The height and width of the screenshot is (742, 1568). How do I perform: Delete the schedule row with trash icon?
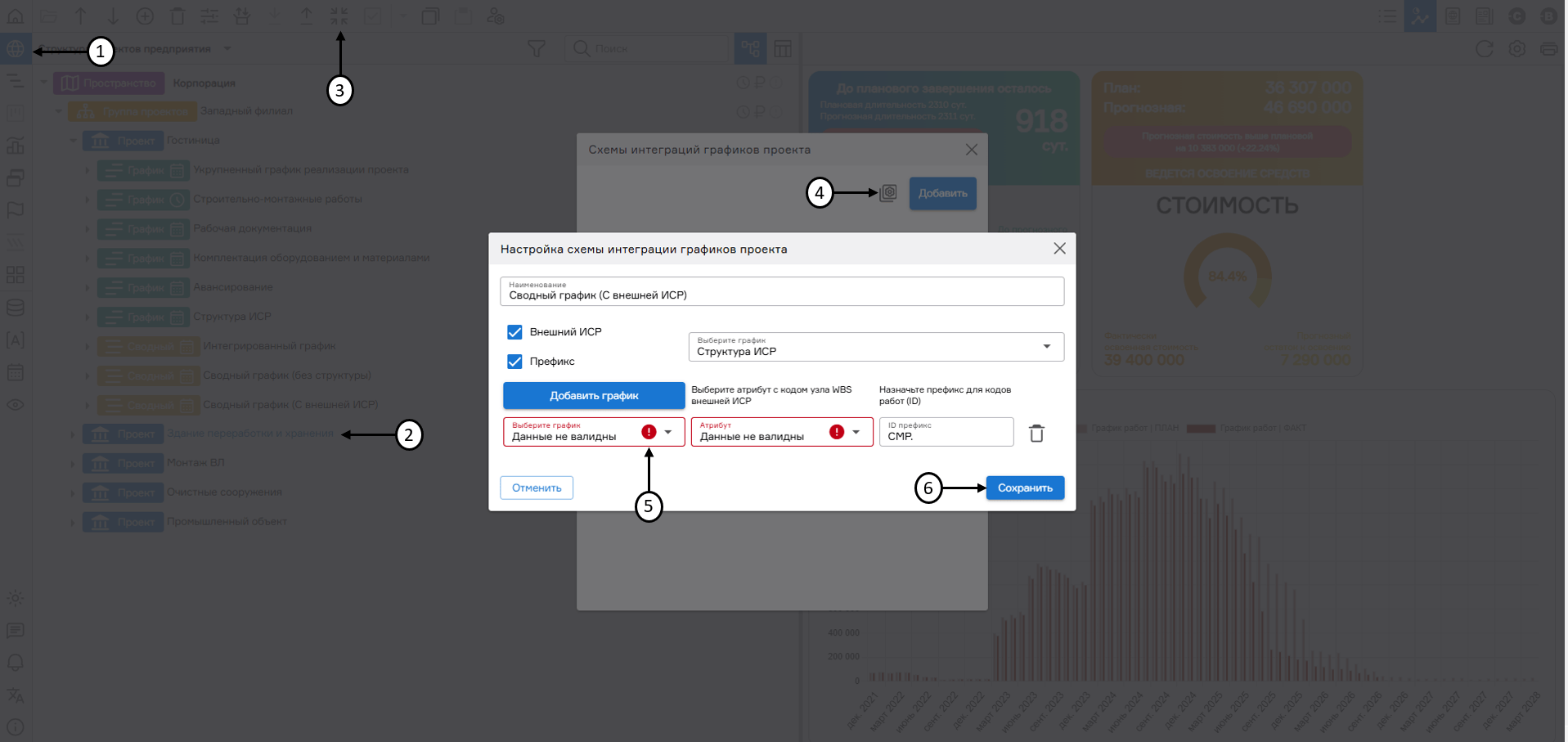1036,434
